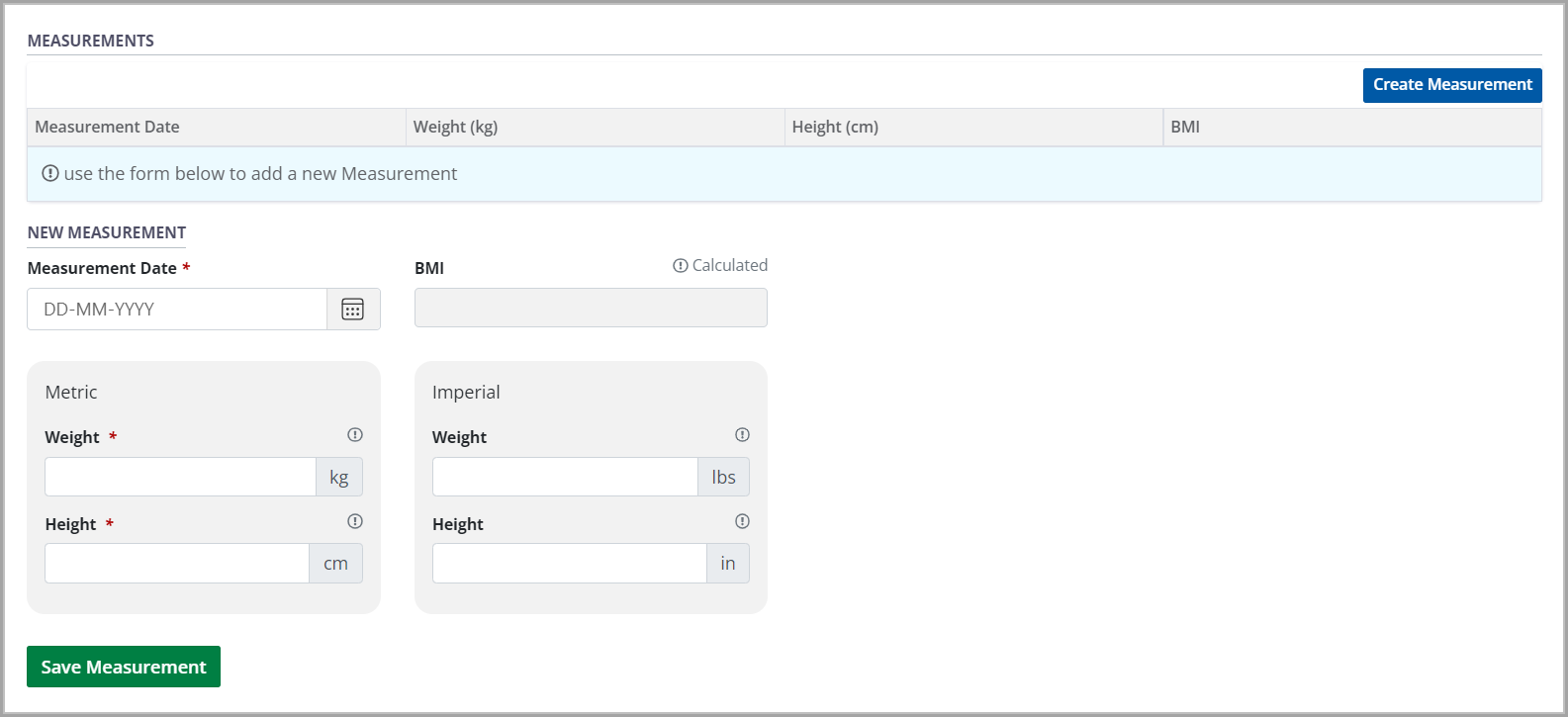Select the Imperial Height inches input box
Screen dimensions: 1568x717
coord(569,564)
